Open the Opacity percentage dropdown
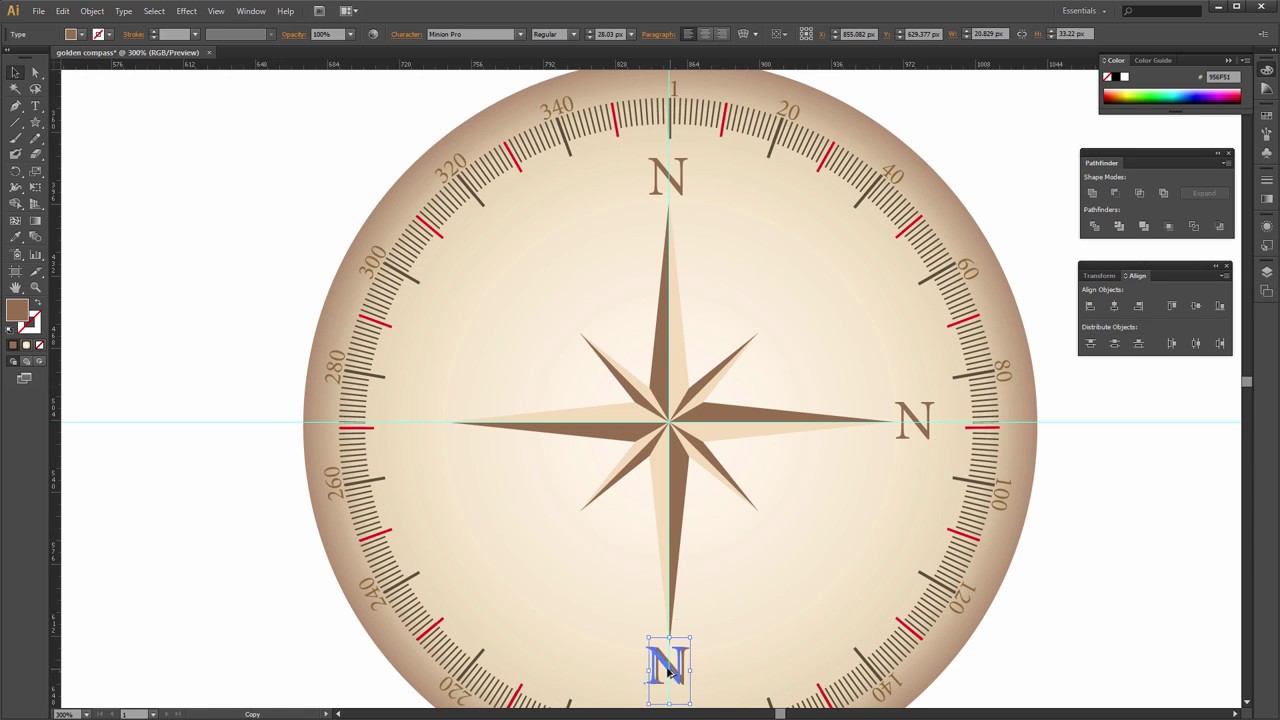Screen dimensions: 1280x720 350,34
